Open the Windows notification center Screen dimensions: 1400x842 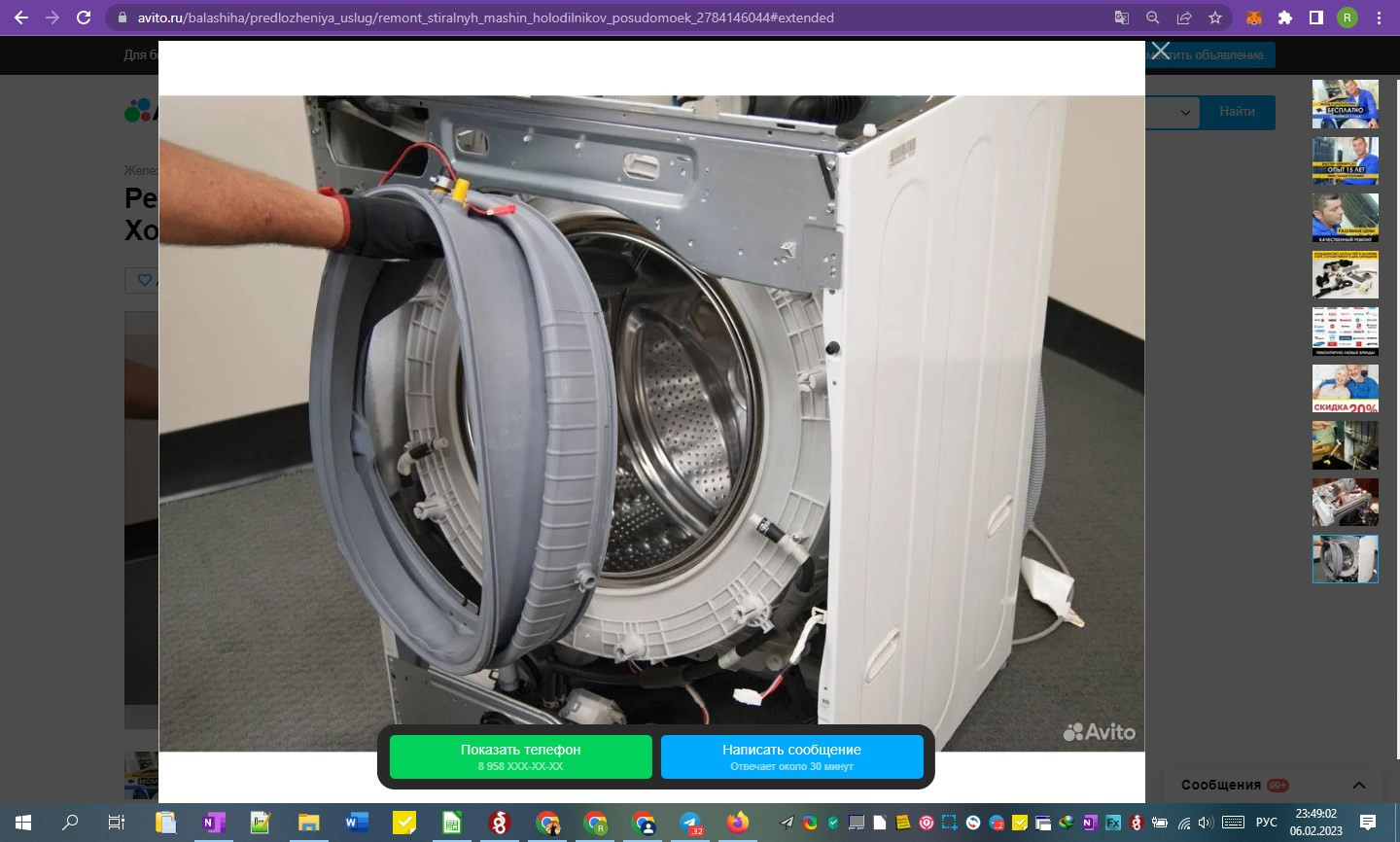[1368, 823]
